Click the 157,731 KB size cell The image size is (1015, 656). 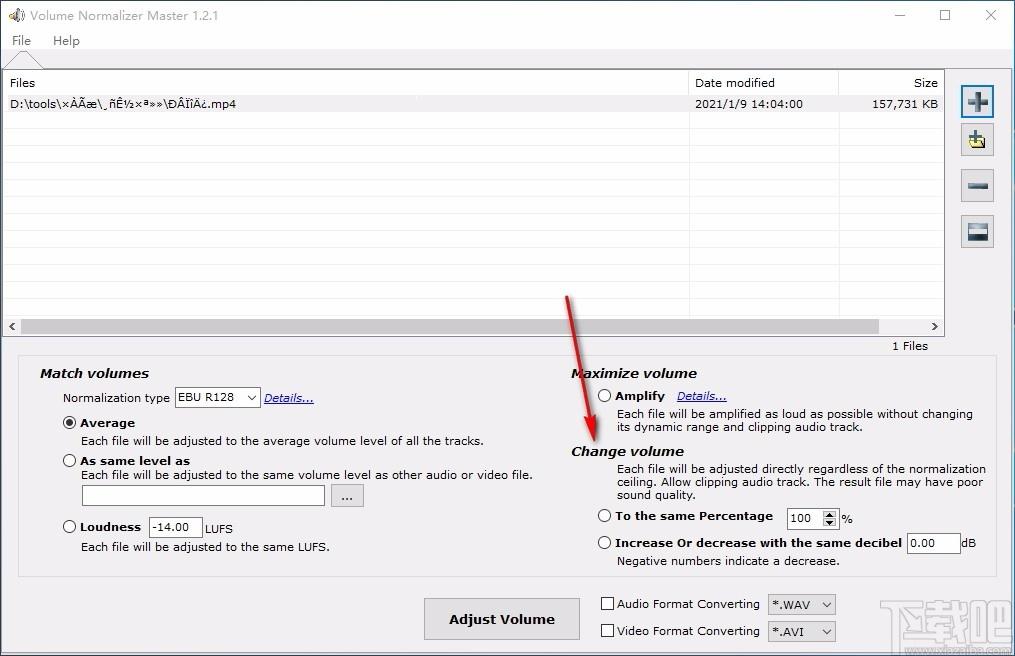pyautogui.click(x=904, y=104)
